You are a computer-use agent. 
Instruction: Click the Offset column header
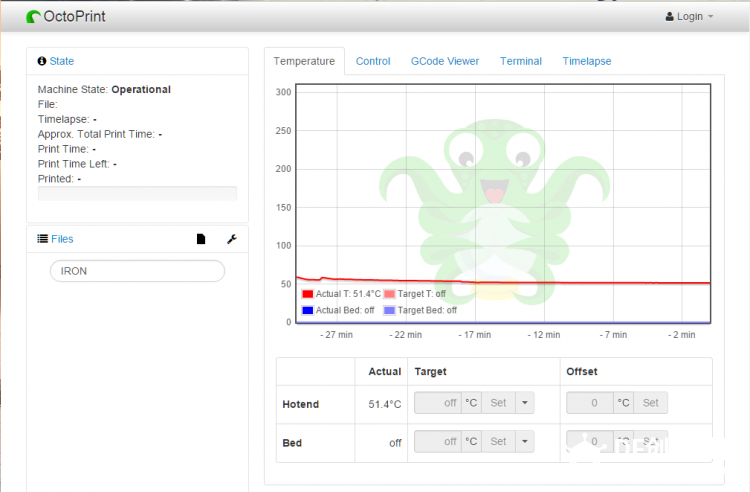tap(582, 372)
